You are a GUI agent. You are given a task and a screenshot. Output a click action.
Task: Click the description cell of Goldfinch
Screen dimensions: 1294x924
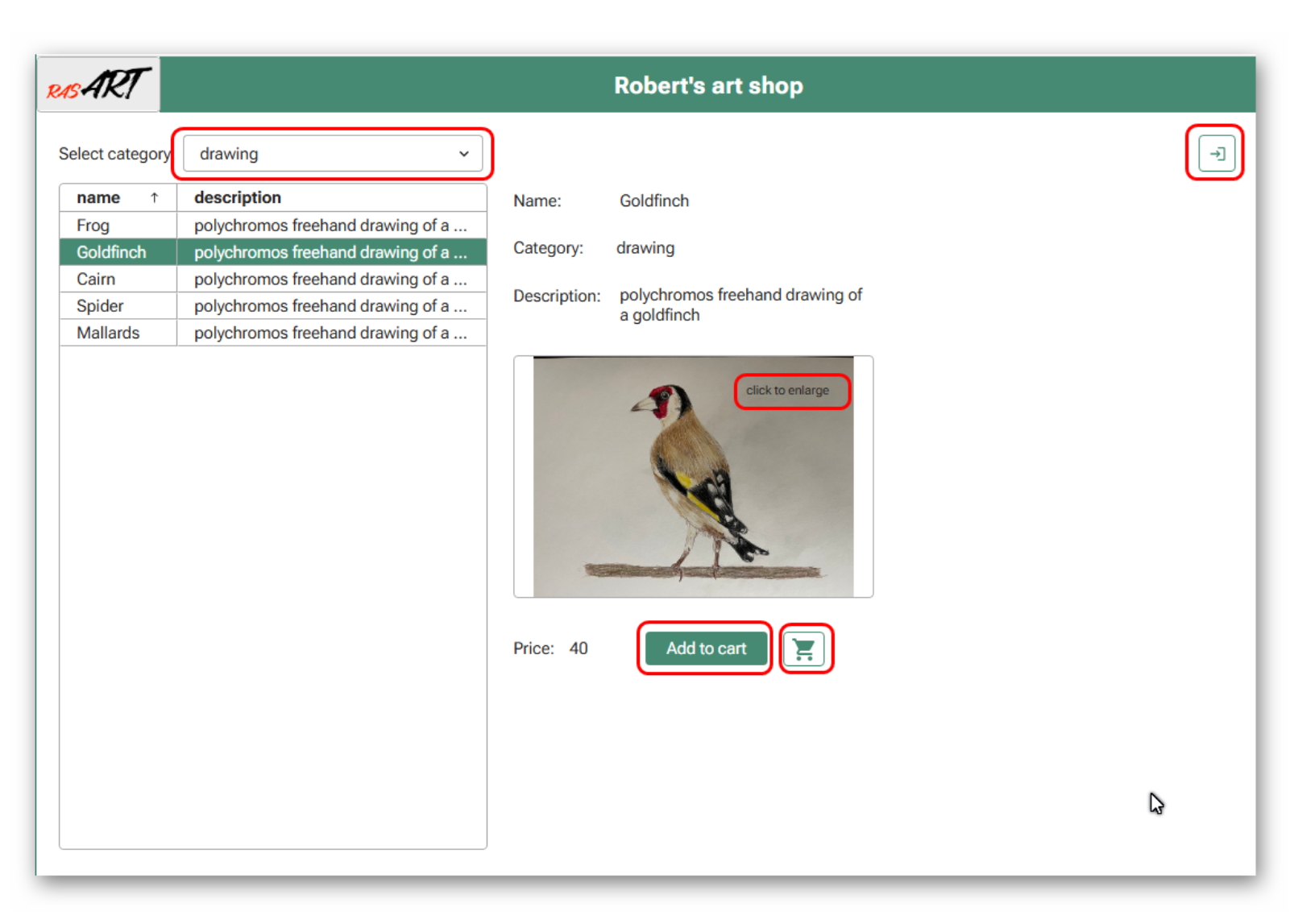(331, 252)
